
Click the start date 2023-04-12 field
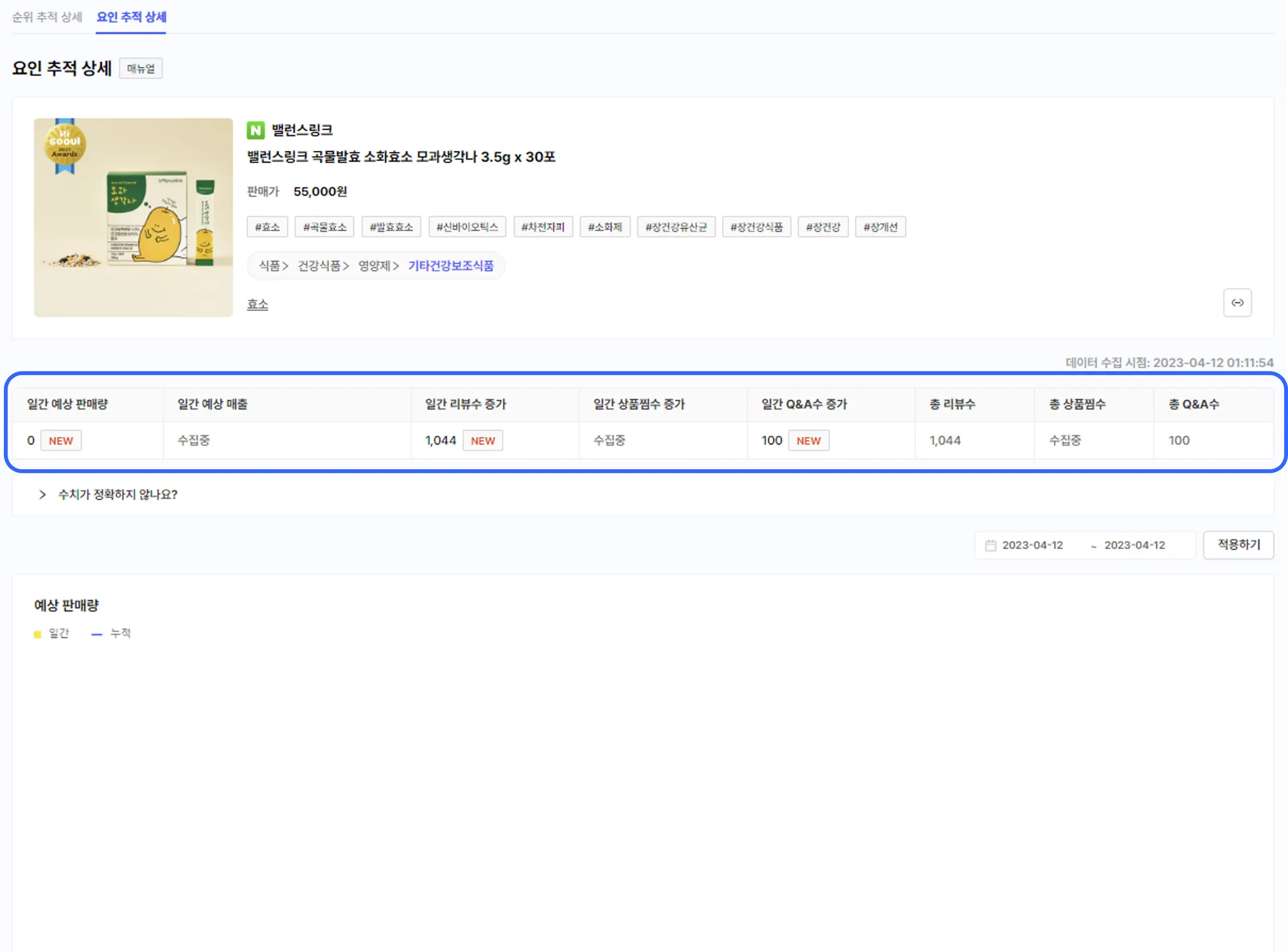point(1032,545)
